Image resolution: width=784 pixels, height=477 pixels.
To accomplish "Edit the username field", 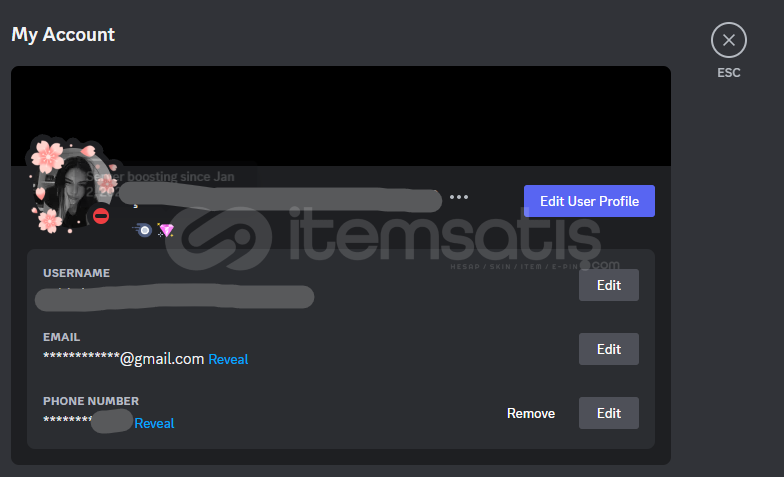I will tap(608, 285).
